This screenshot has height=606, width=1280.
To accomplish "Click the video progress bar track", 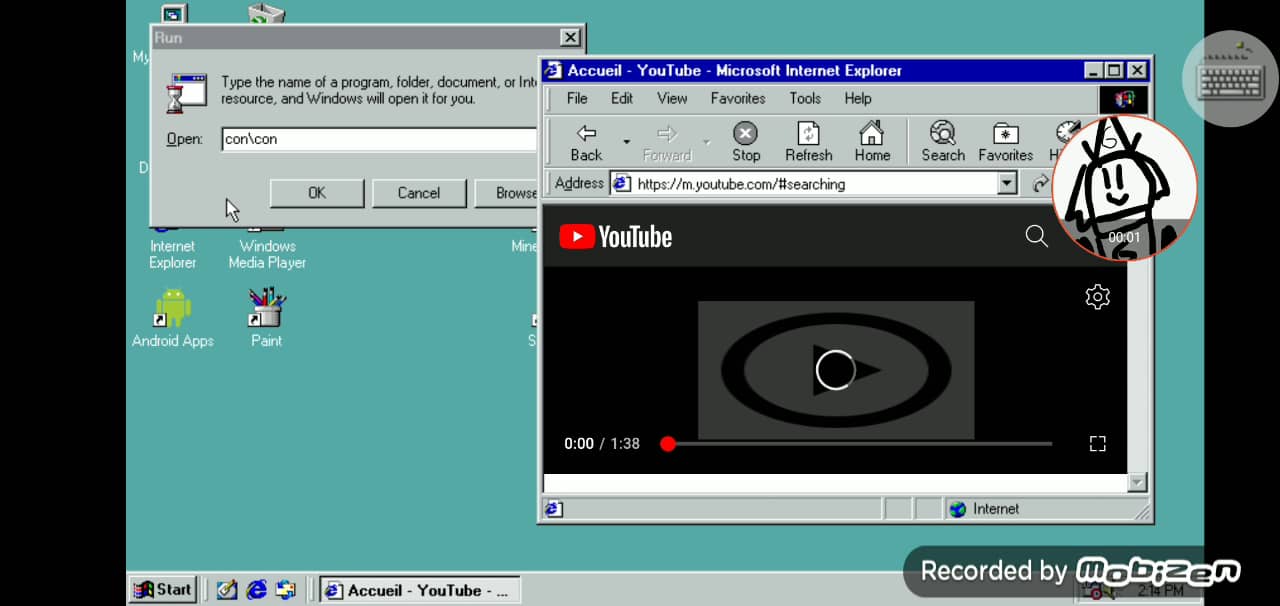I will (860, 443).
